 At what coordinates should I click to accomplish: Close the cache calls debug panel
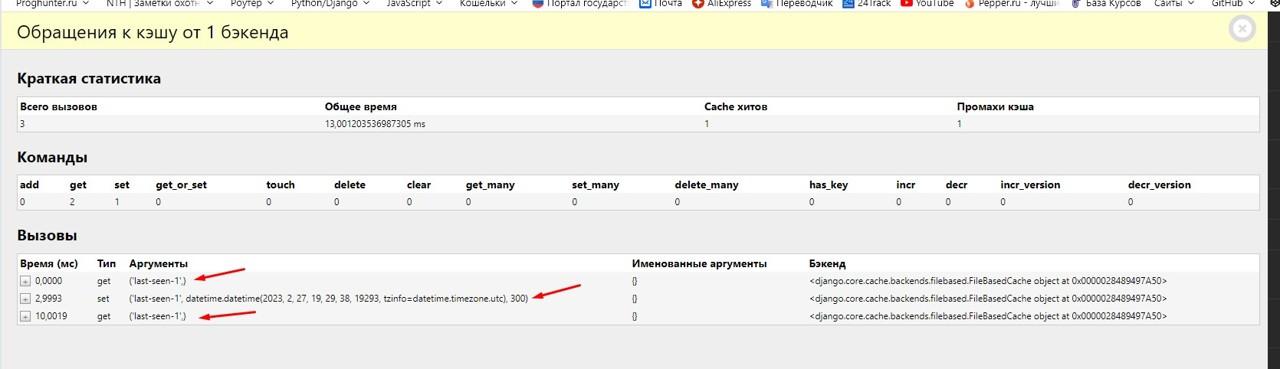1242,29
